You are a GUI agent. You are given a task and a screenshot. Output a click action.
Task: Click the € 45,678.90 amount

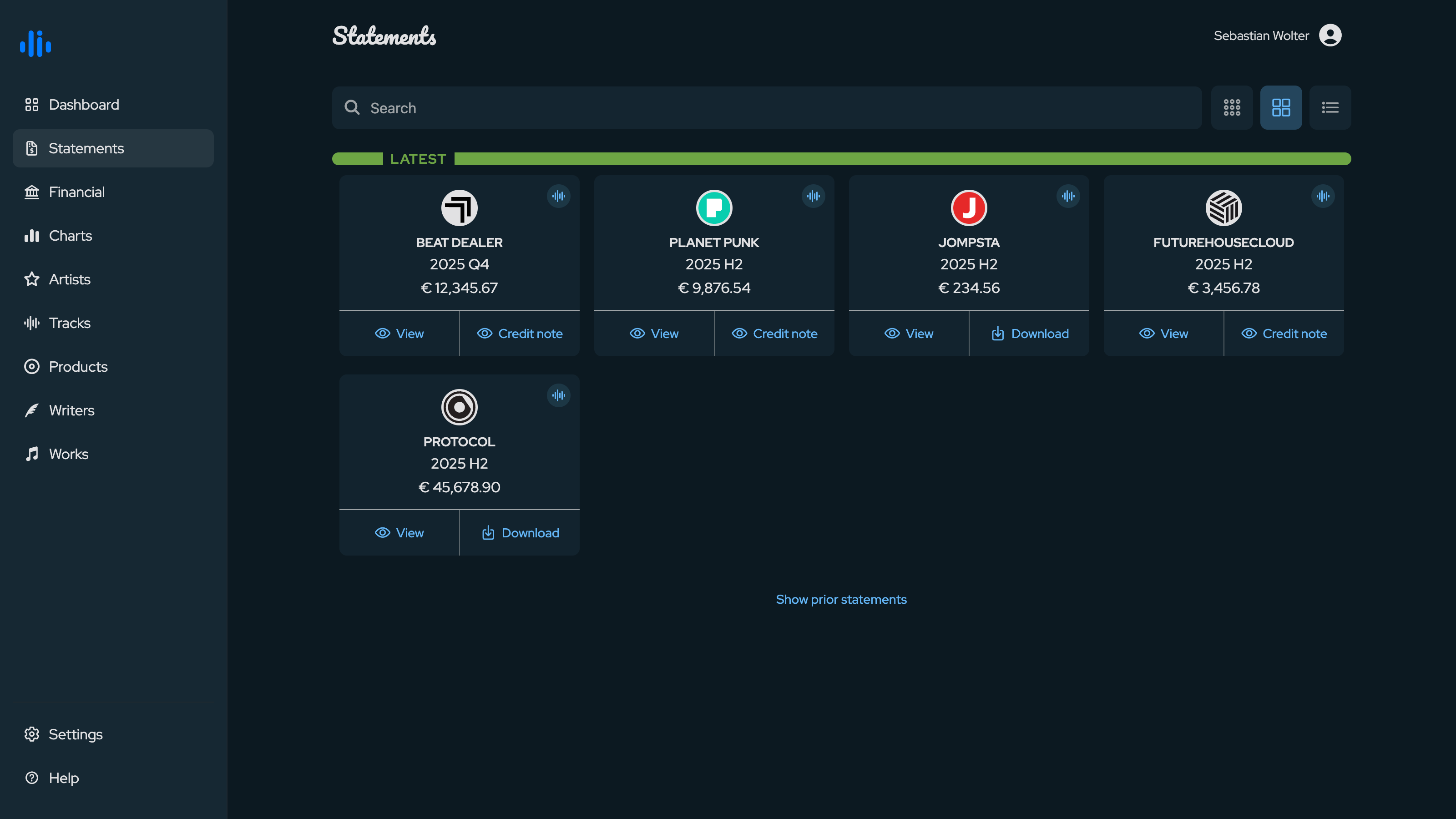[459, 487]
